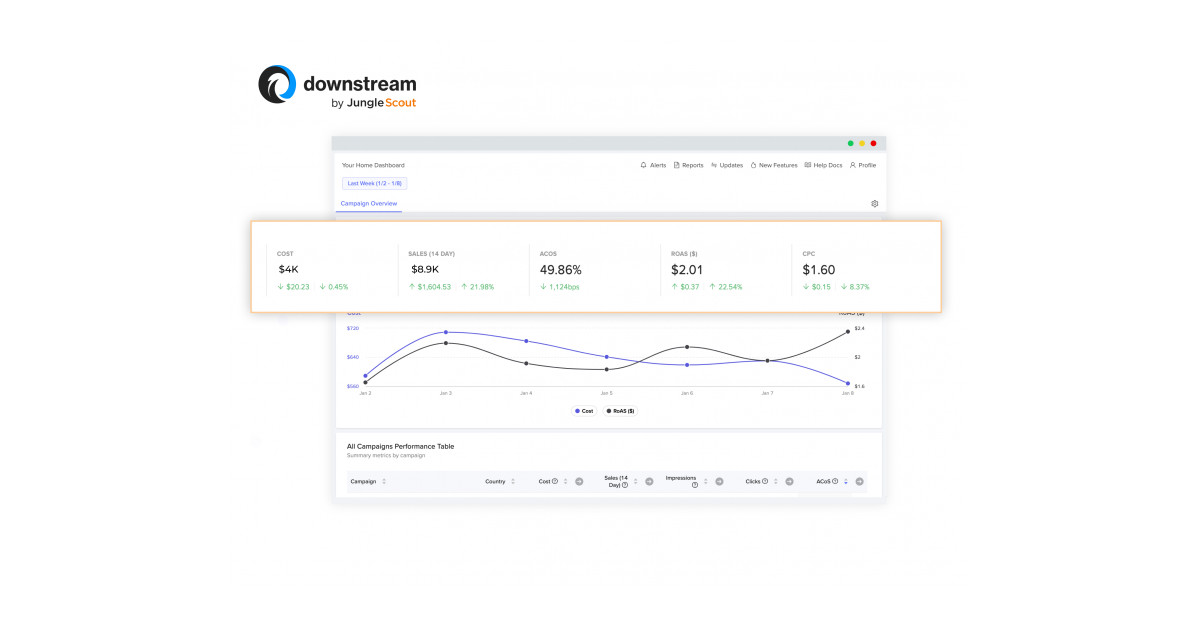Hide the Campaign column sort indicator
Image resolution: width=1200 pixels, height=628 pixels.
383,481
